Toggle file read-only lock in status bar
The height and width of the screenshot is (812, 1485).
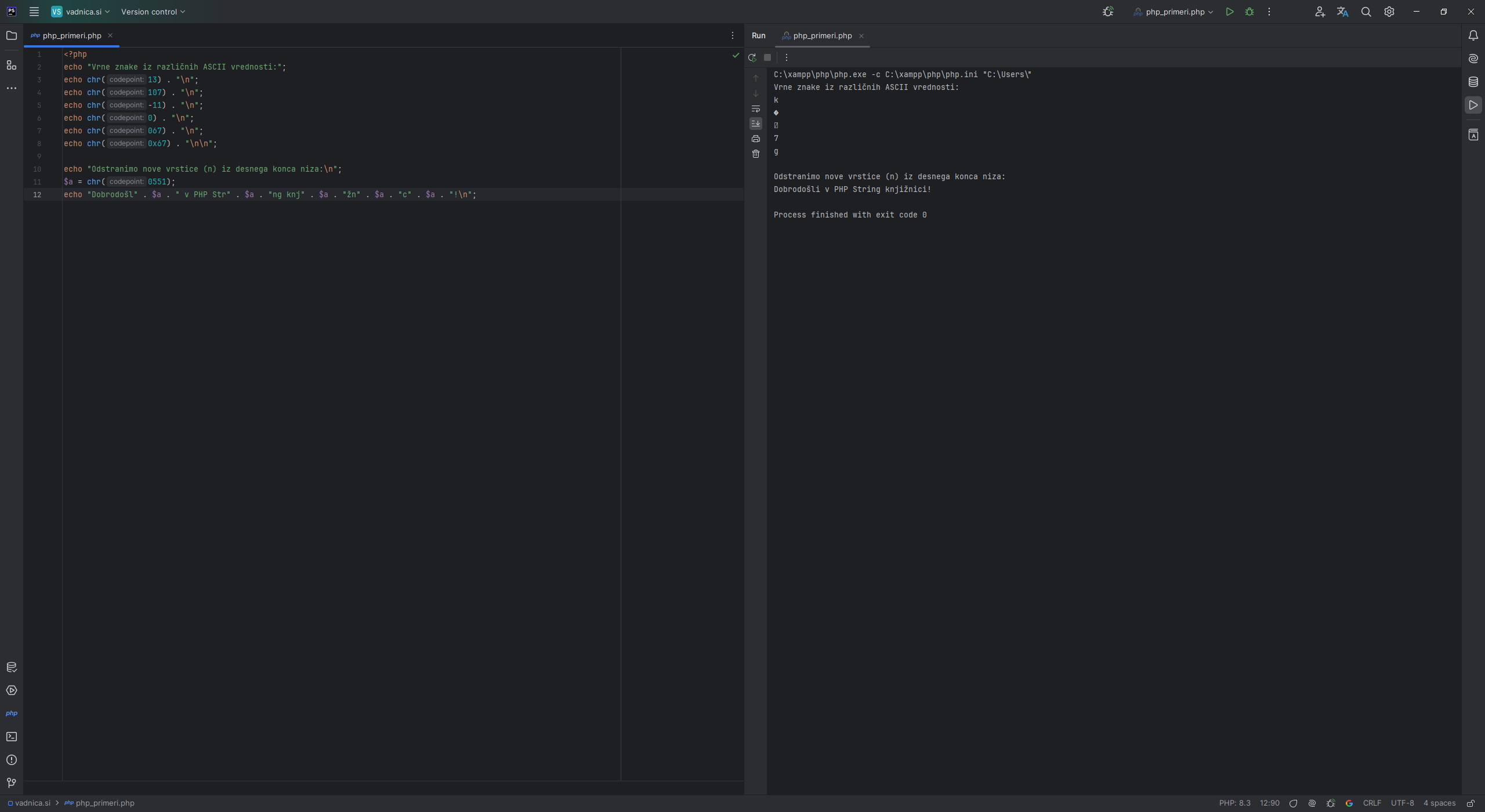1470,803
